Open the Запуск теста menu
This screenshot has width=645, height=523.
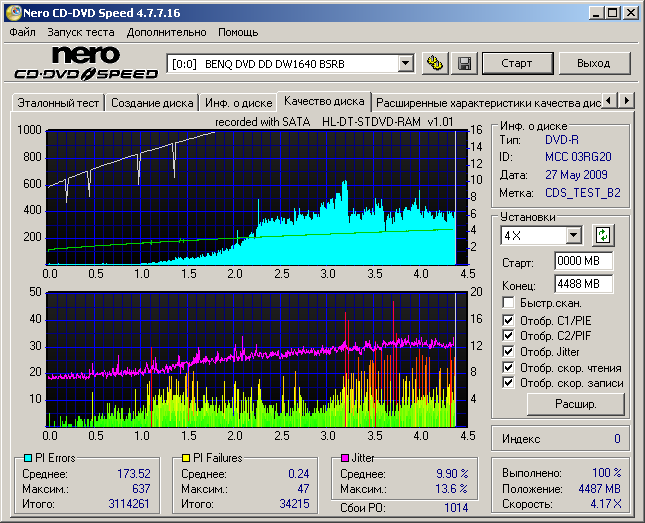click(81, 32)
